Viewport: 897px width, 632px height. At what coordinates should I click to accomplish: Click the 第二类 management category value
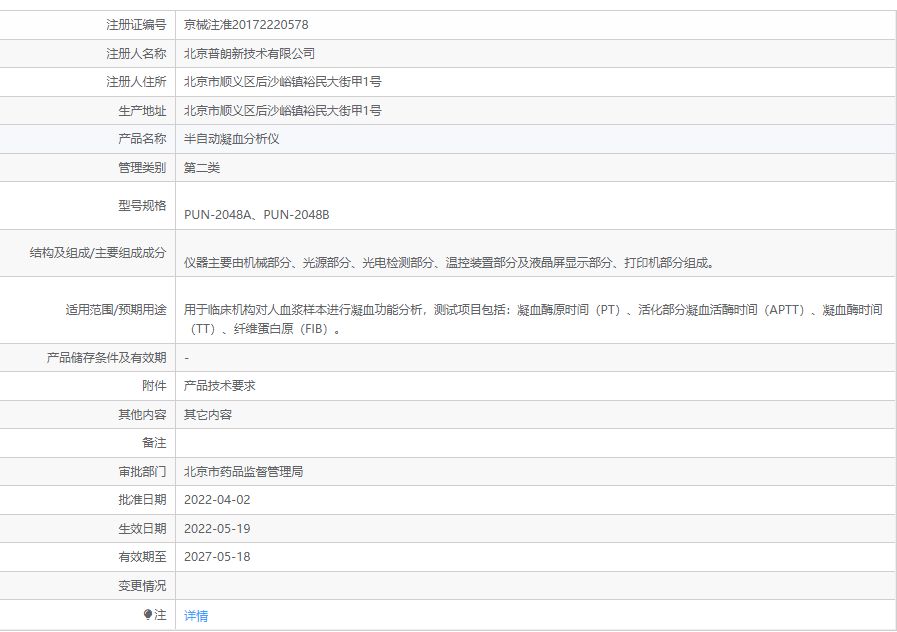pyautogui.click(x=202, y=168)
